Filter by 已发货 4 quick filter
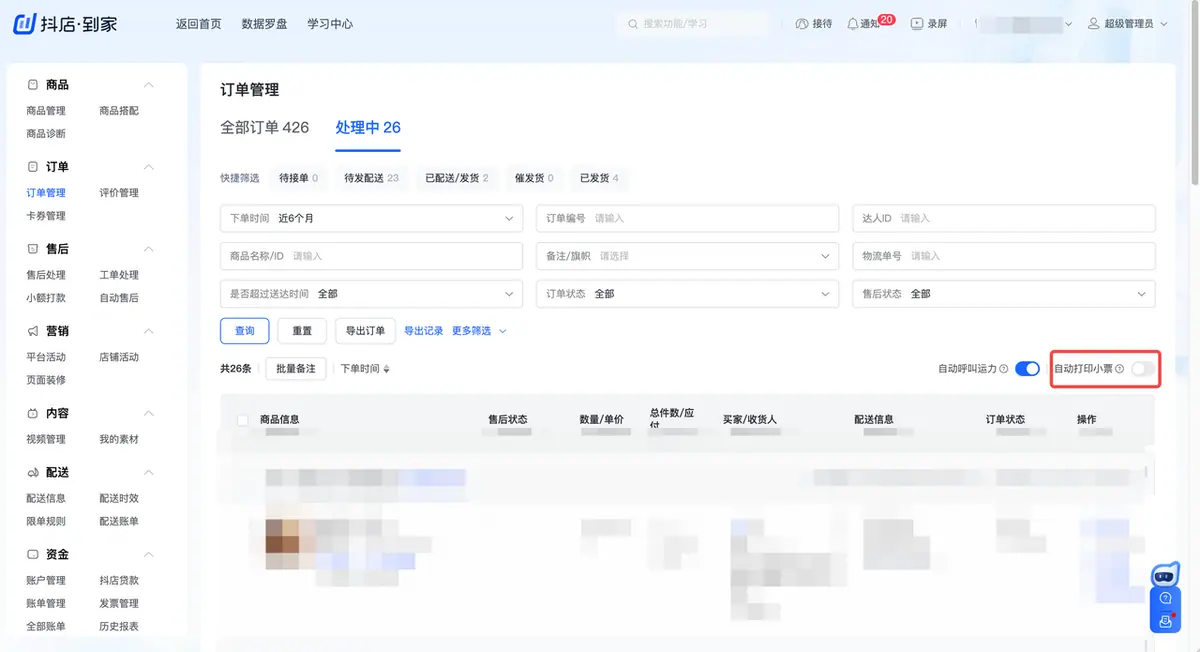Screen dimensions: 1200x652 (600, 178)
